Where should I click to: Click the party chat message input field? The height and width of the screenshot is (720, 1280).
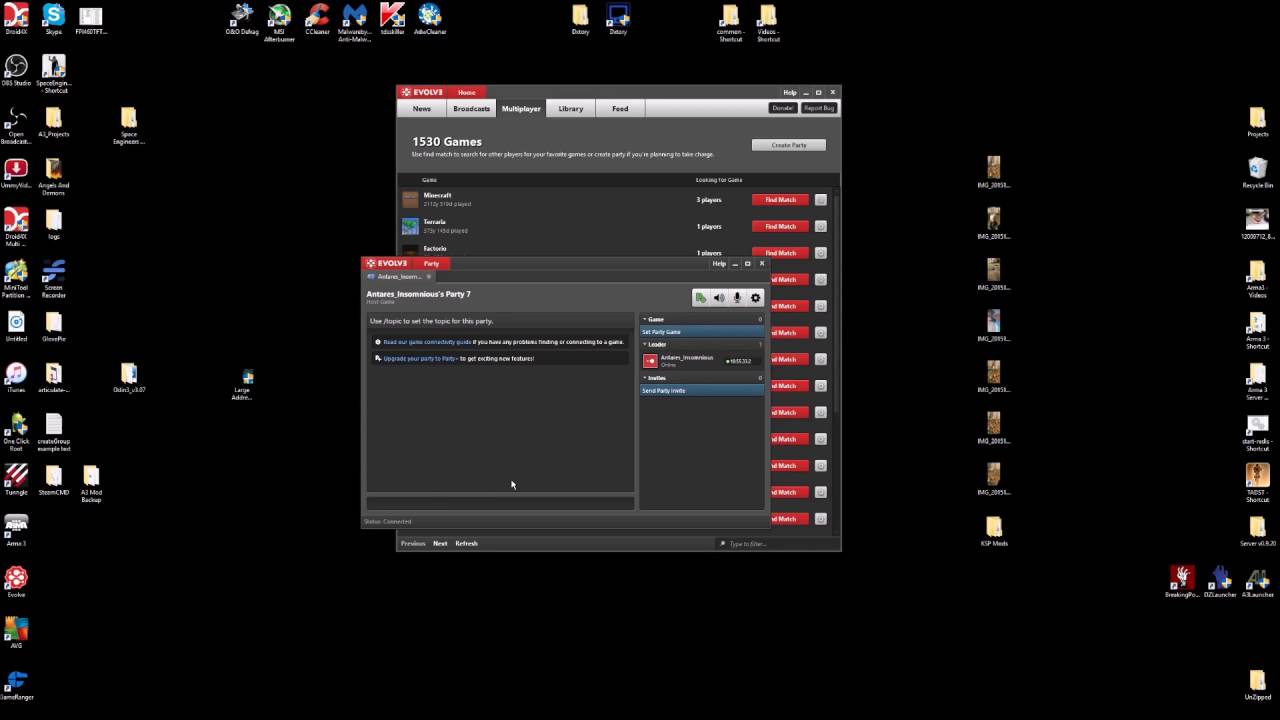500,503
